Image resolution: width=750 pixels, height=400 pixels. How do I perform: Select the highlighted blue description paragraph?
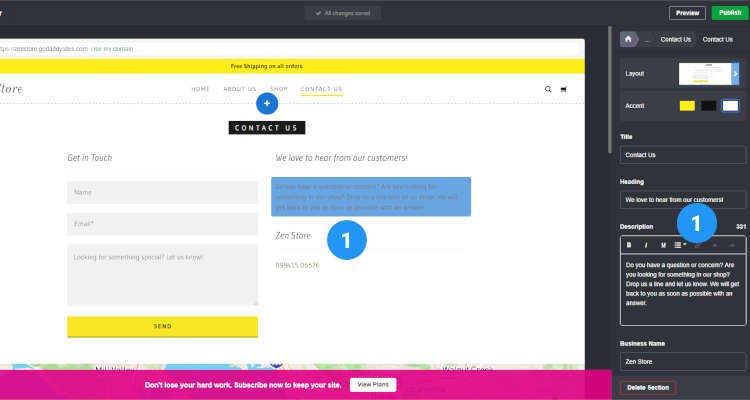371,197
